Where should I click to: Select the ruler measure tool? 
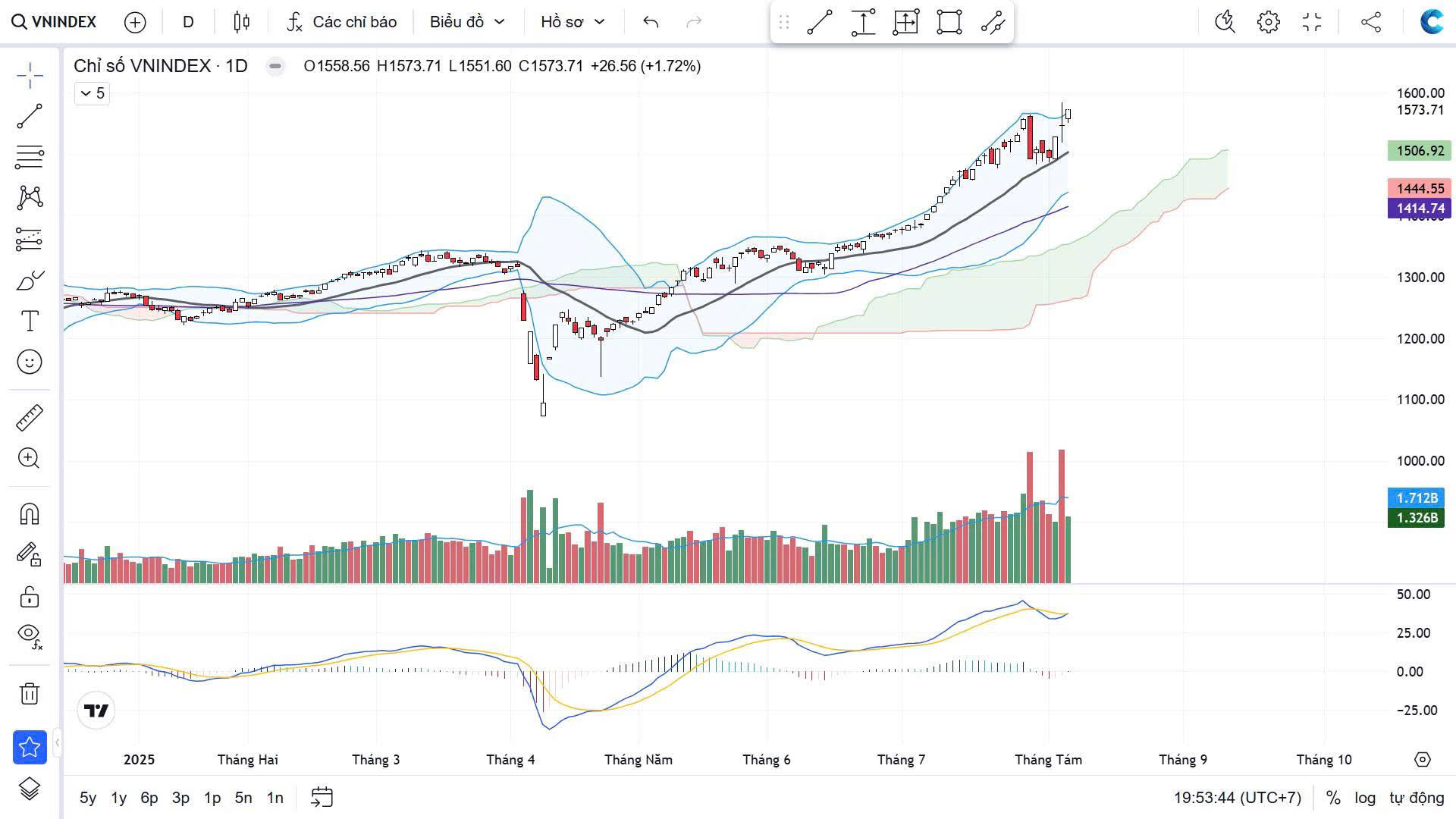(30, 418)
